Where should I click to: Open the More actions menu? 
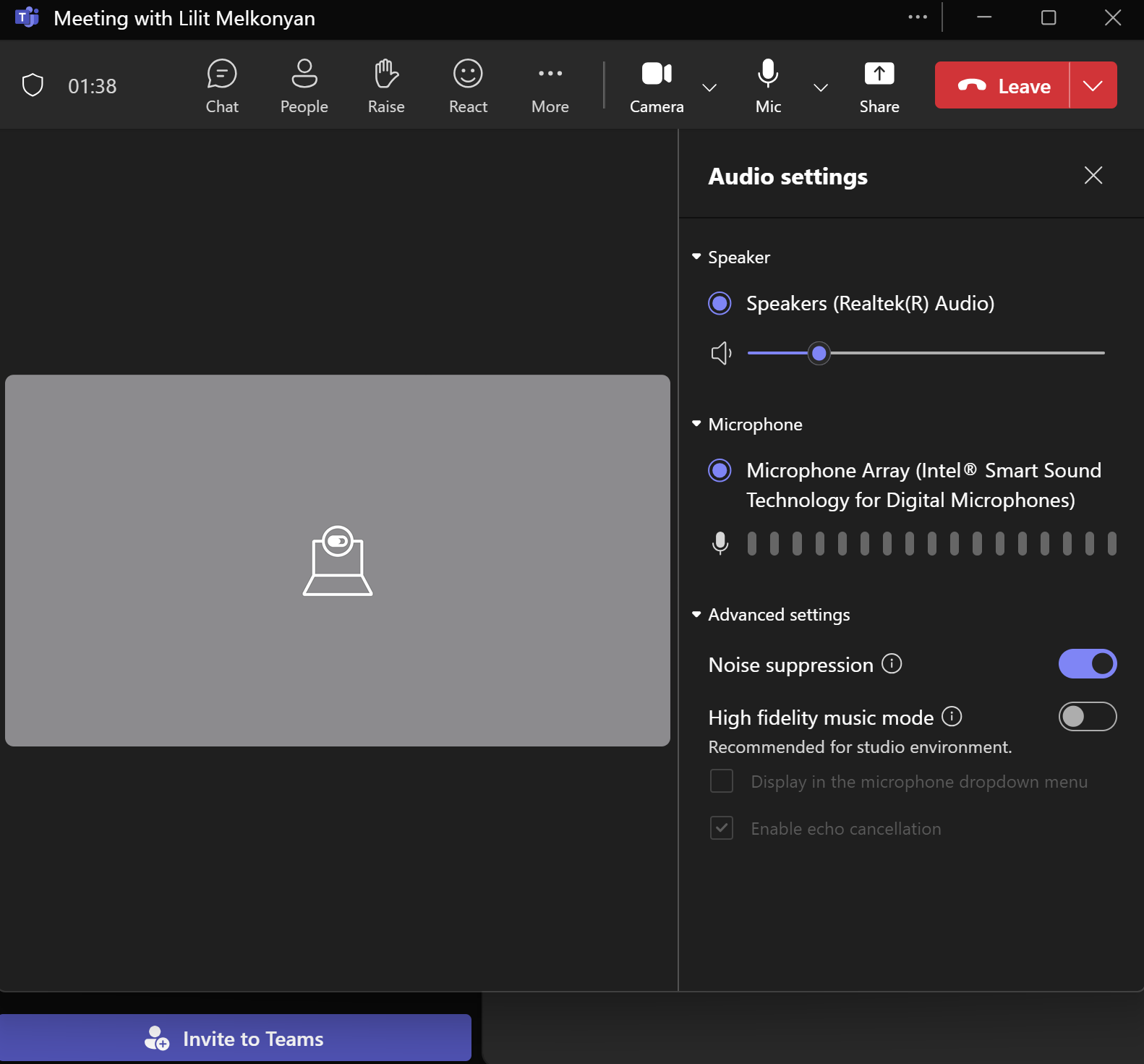550,87
